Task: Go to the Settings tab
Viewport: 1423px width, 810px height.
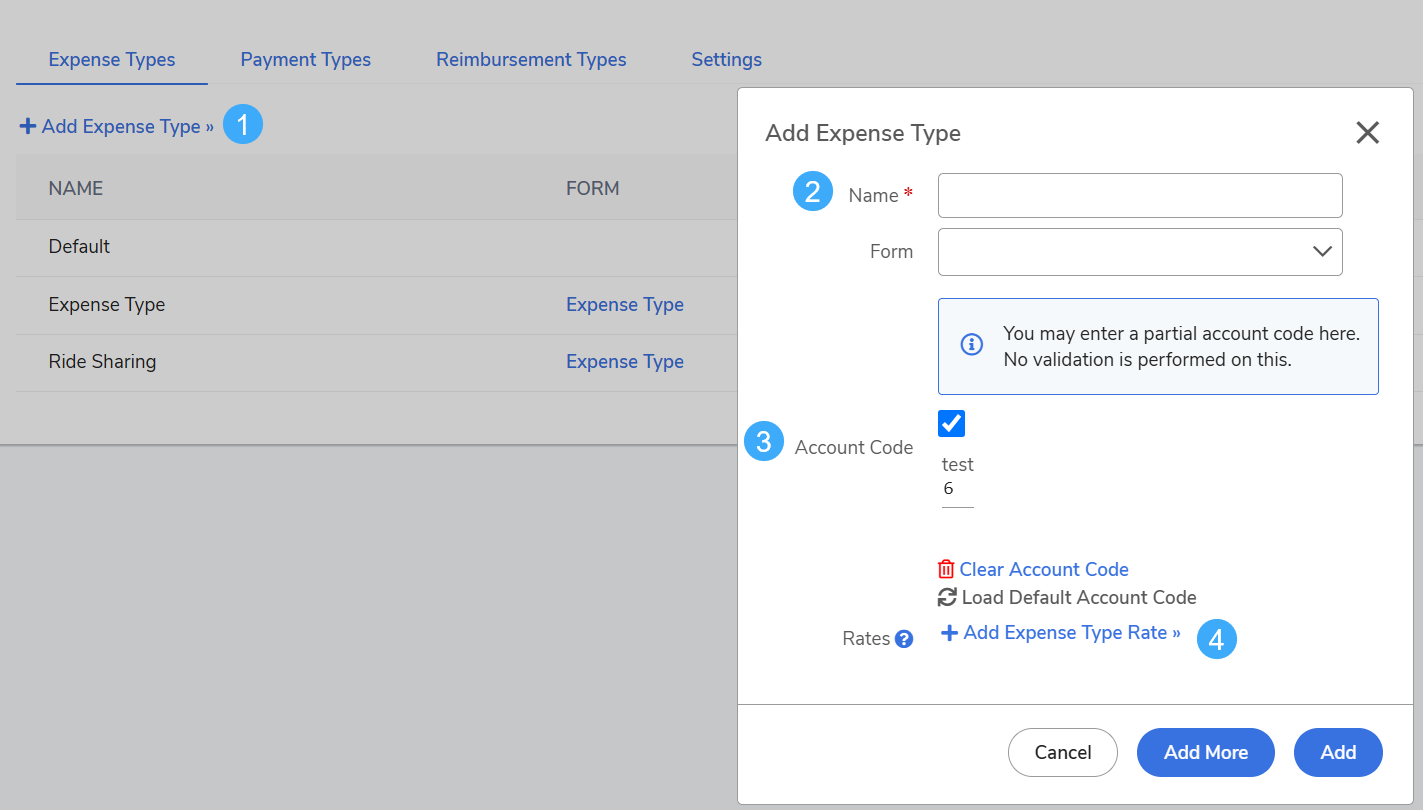Action: (726, 60)
